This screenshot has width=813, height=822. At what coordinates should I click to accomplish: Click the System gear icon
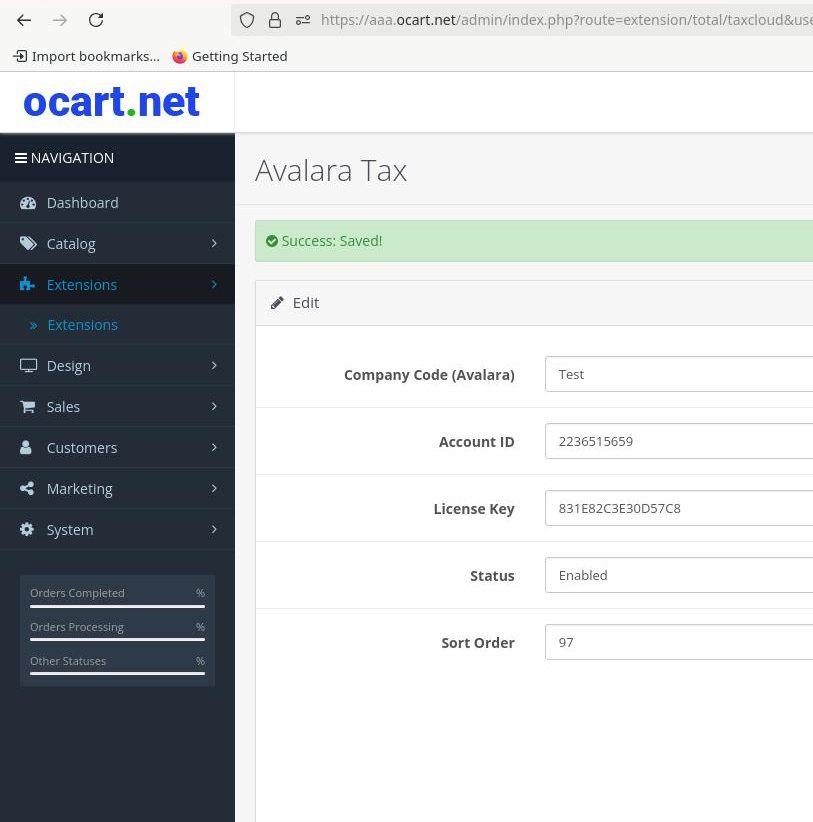[27, 530]
